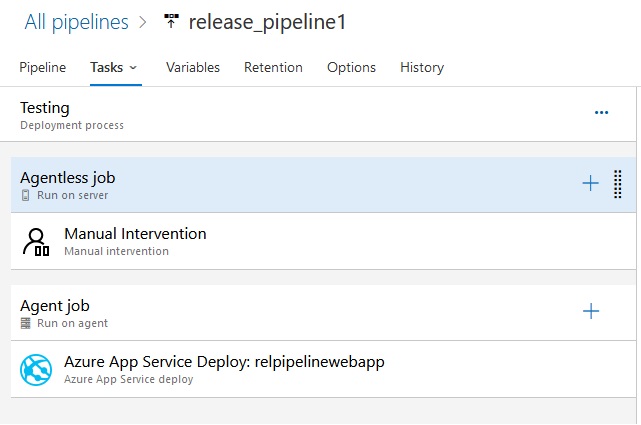Expand the Tasks tab dropdown chevron
The width and height of the screenshot is (641, 425).
pyautogui.click(x=133, y=68)
